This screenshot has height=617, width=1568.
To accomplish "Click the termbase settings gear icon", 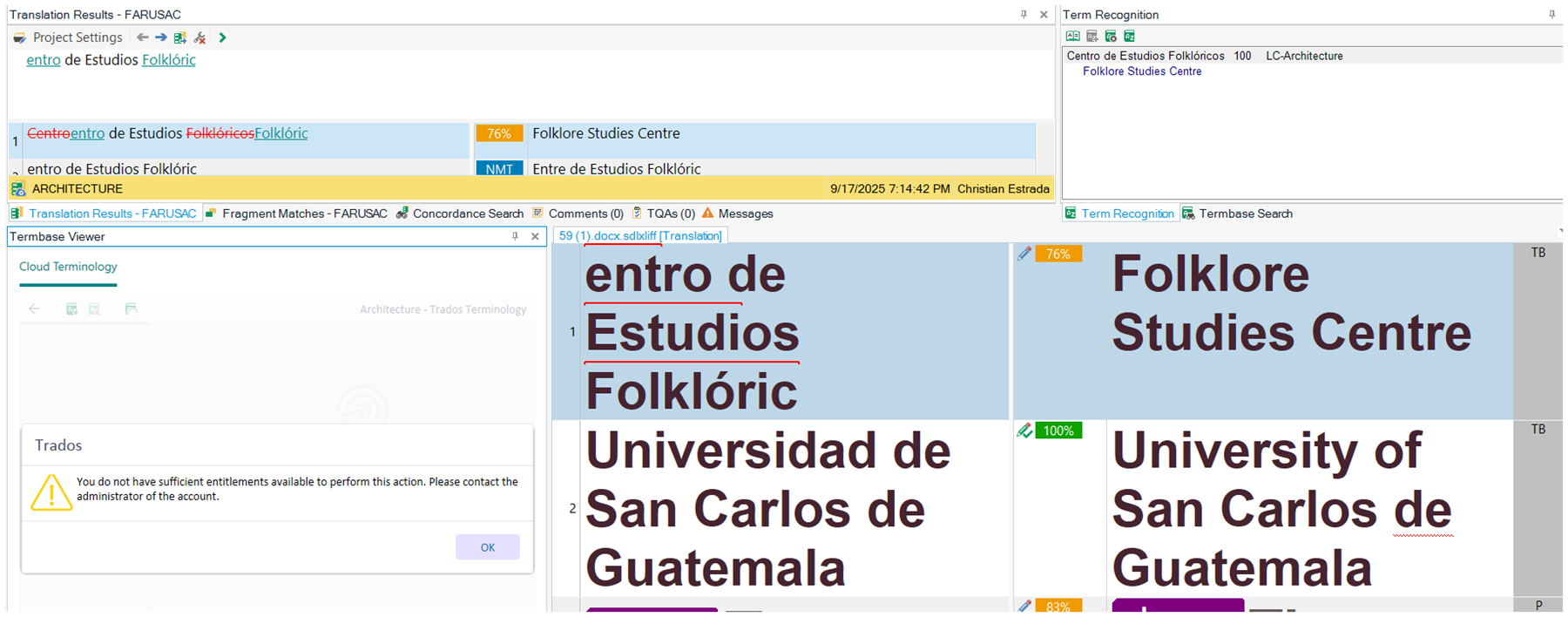I will pyautogui.click(x=1111, y=36).
